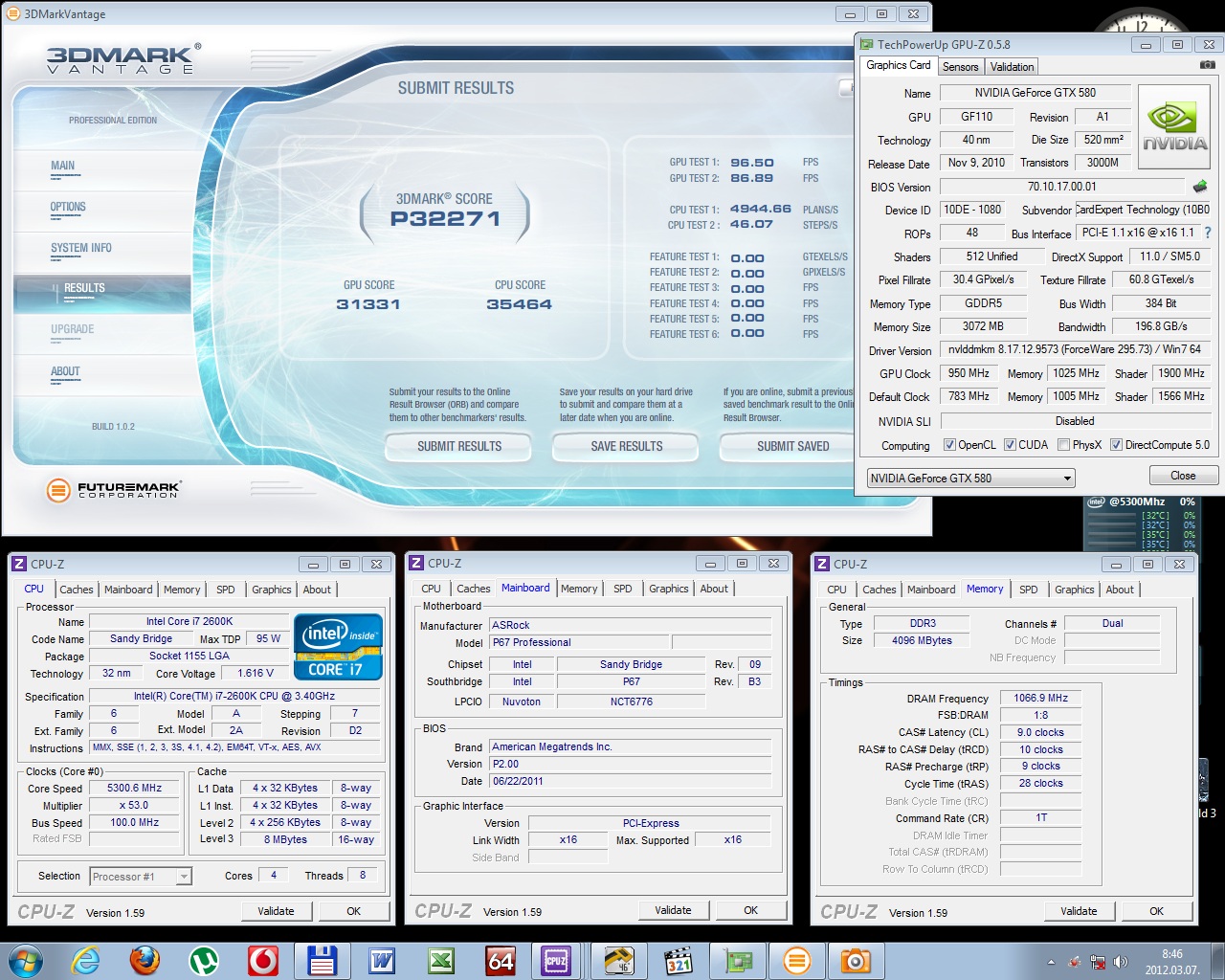Switch to 3DMark Vantage via orange taskbar icon
Image resolution: width=1225 pixels, height=980 pixels.
coord(796,960)
